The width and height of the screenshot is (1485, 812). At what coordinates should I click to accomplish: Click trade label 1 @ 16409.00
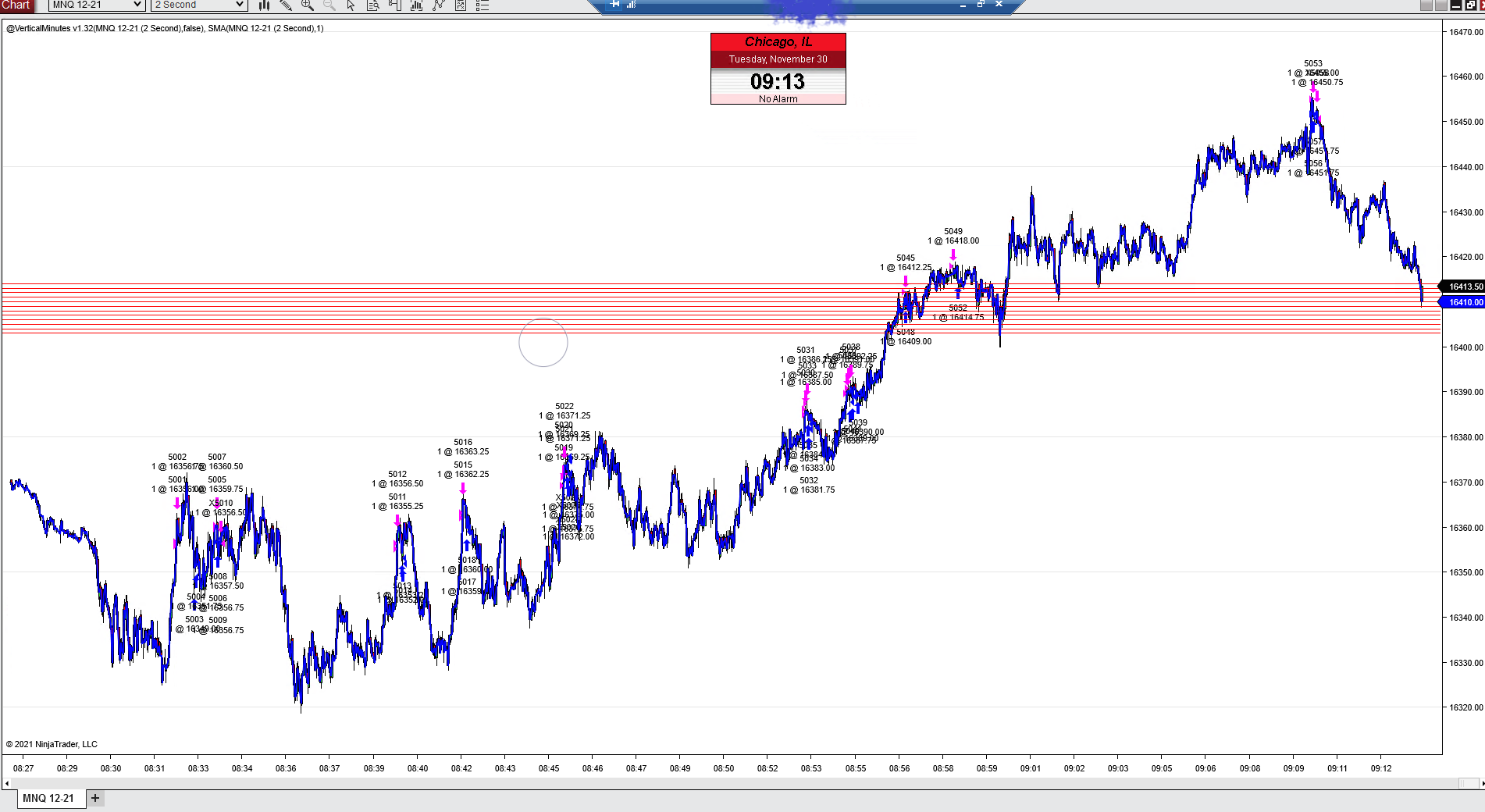[x=906, y=341]
